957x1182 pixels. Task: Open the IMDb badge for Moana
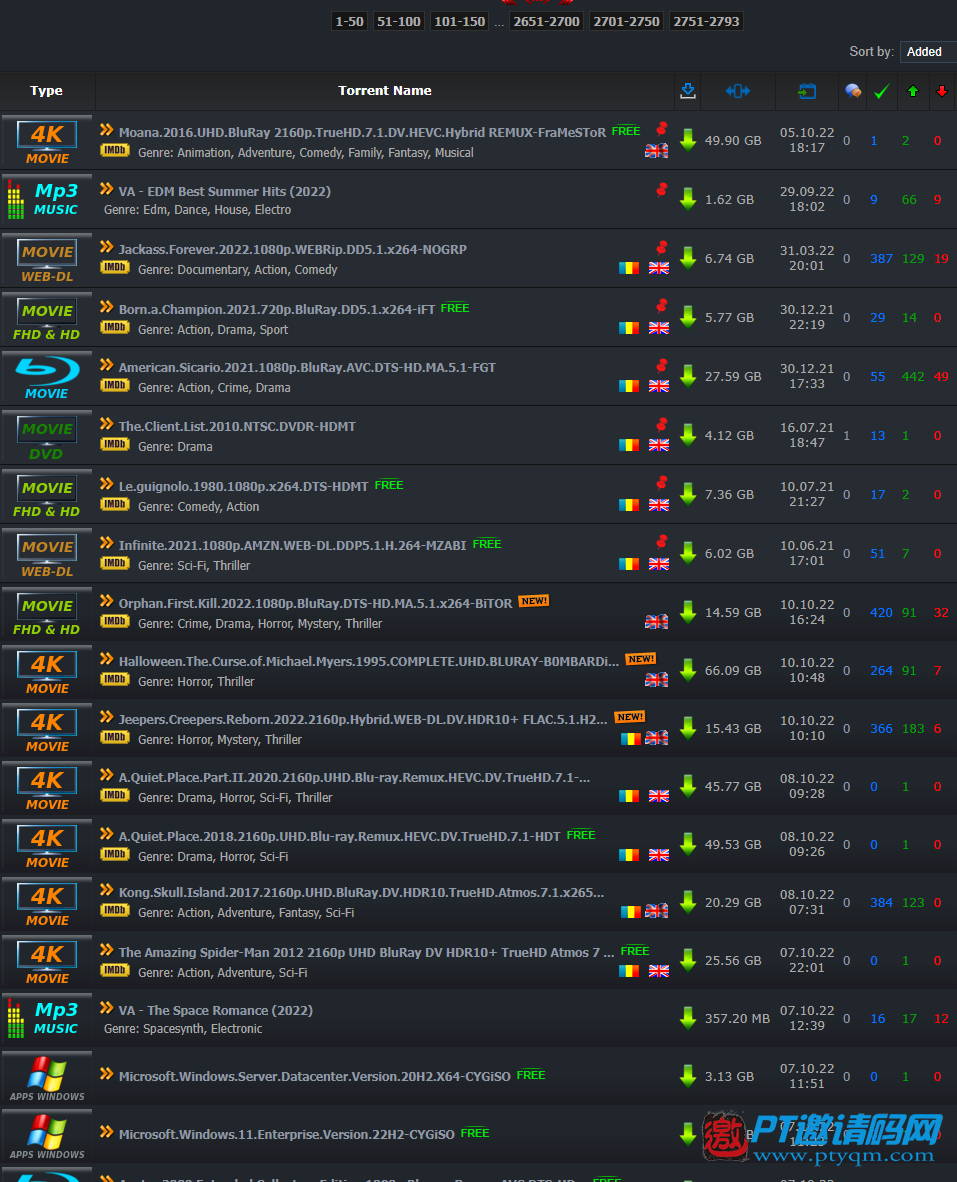[115, 151]
